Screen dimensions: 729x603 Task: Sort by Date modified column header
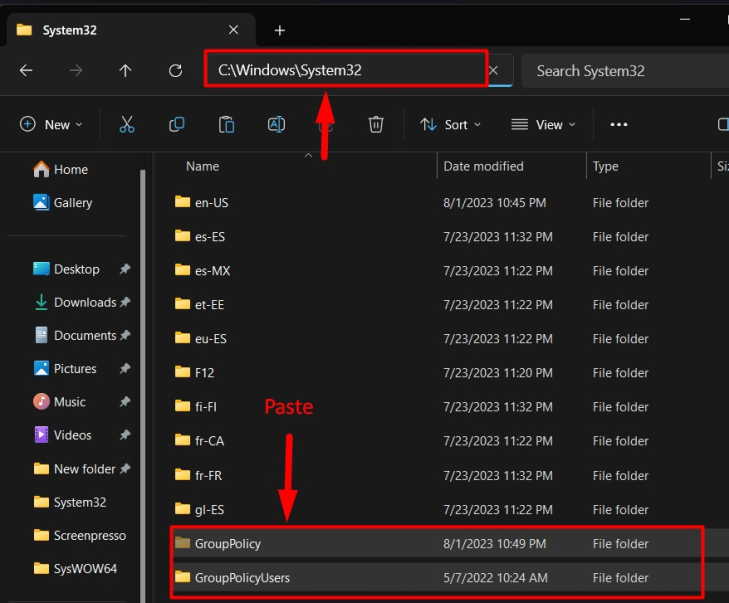click(x=483, y=166)
